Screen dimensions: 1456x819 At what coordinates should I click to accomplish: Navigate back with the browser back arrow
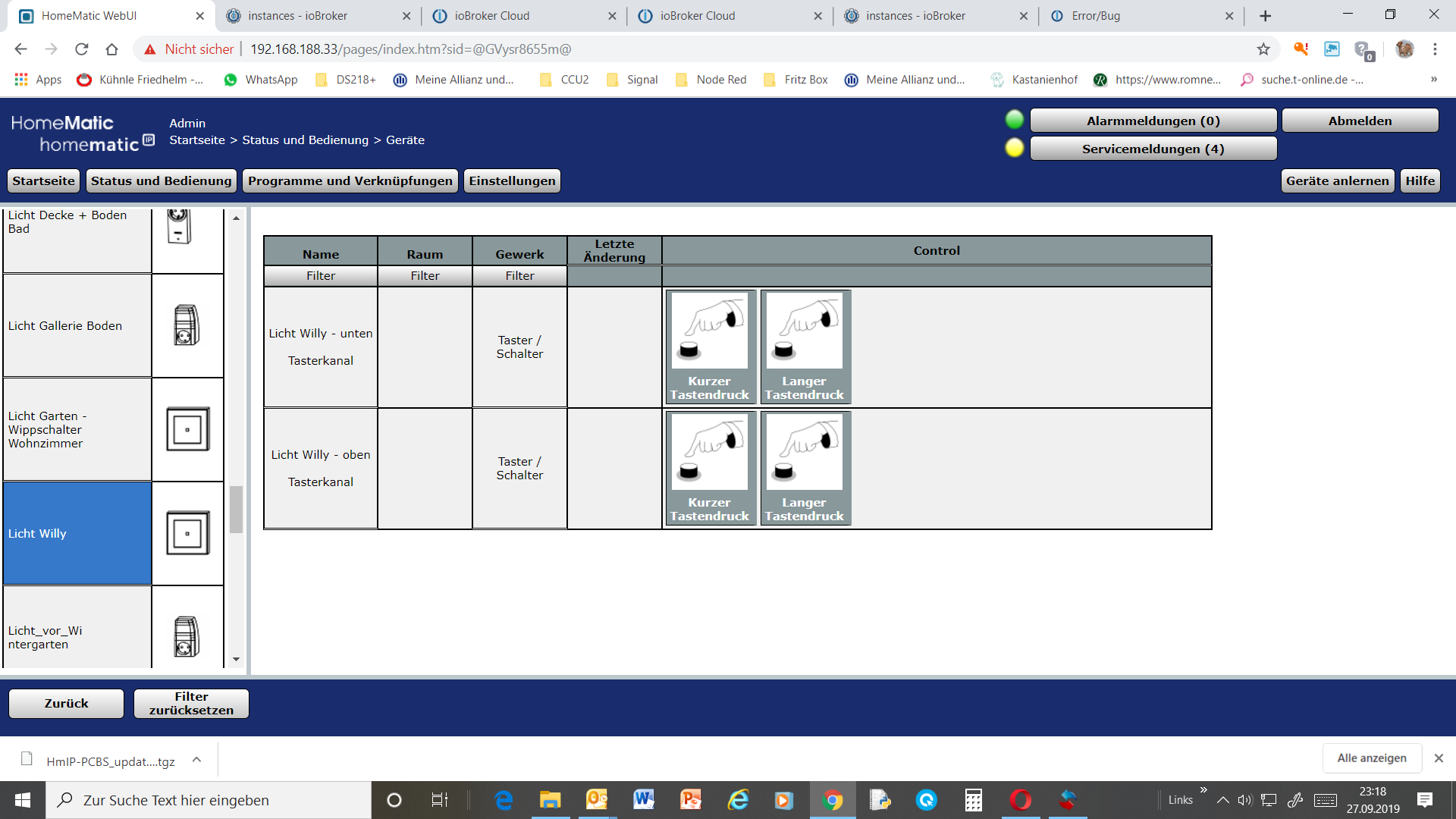20,49
